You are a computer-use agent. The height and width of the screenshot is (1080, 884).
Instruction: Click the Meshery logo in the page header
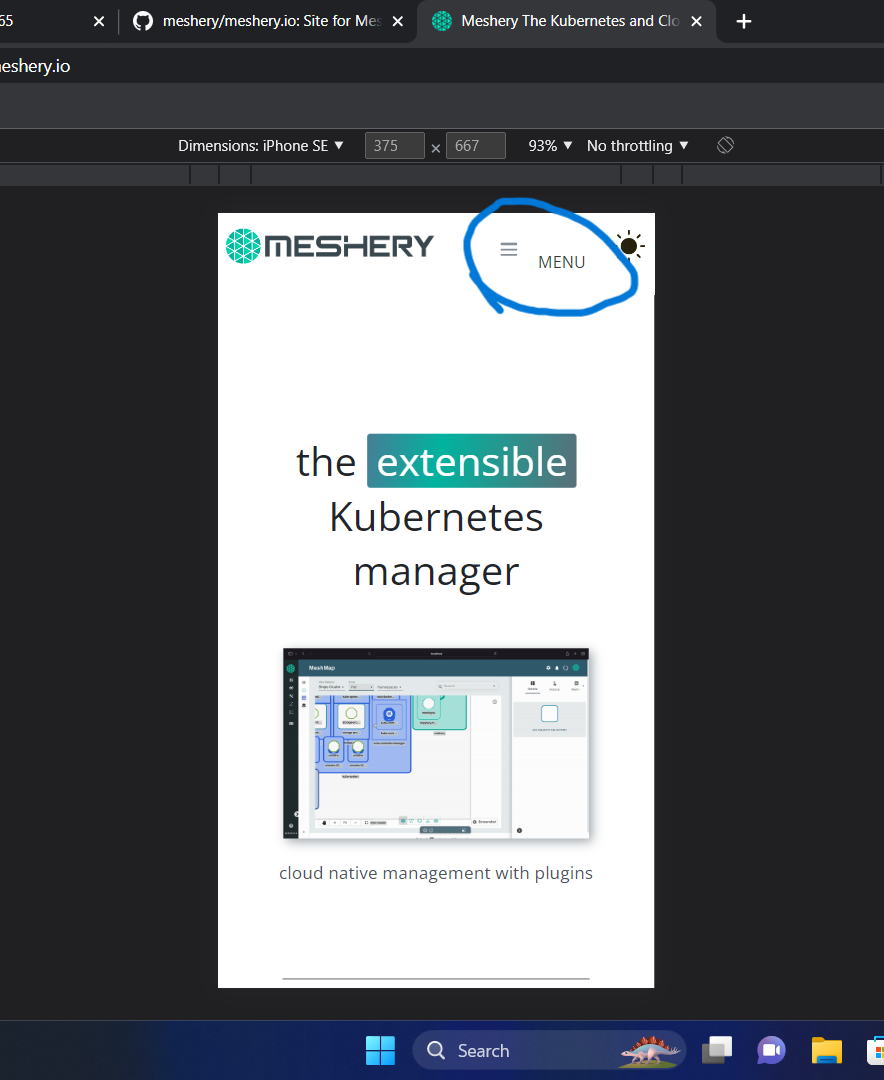329,245
